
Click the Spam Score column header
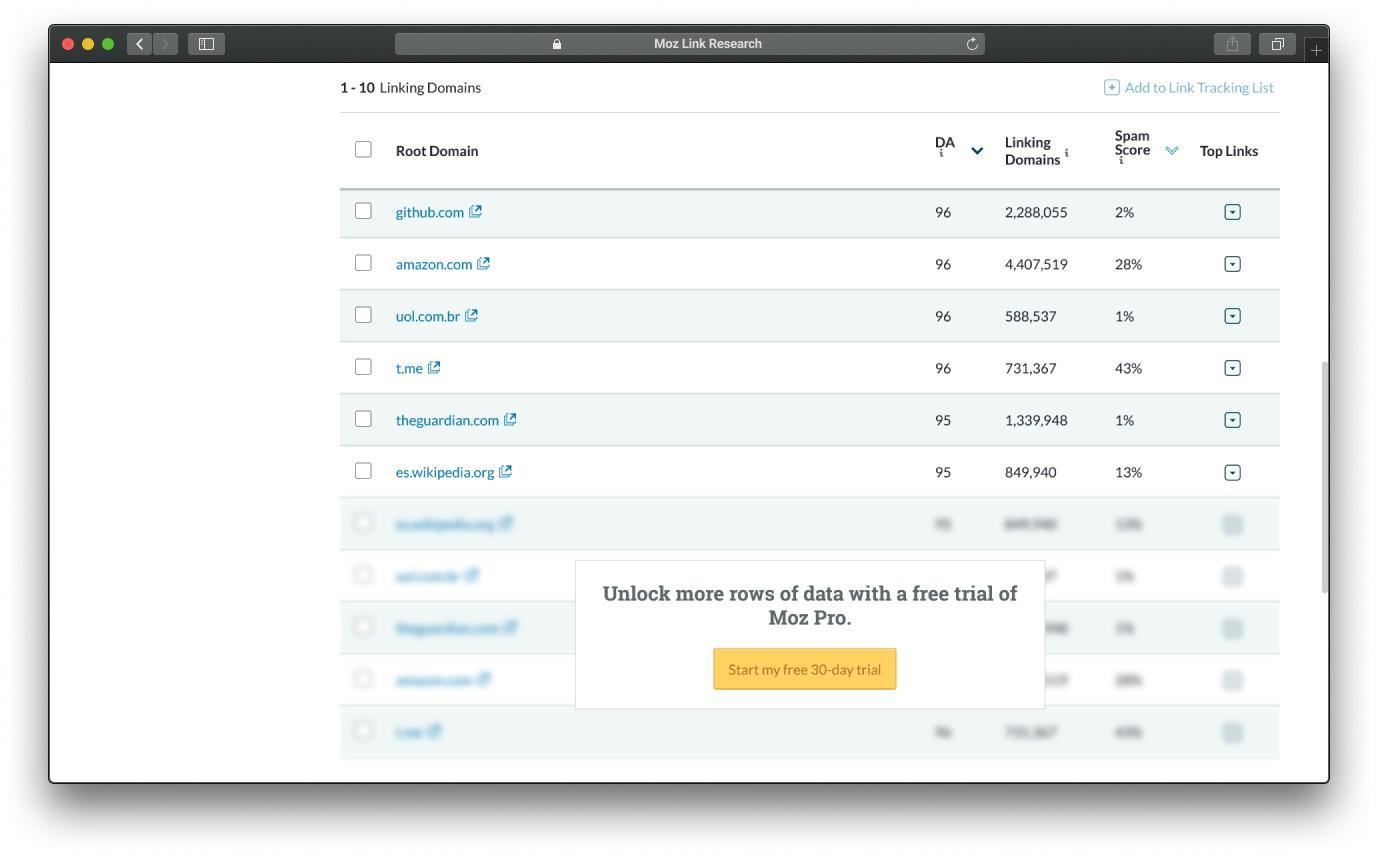[1132, 143]
